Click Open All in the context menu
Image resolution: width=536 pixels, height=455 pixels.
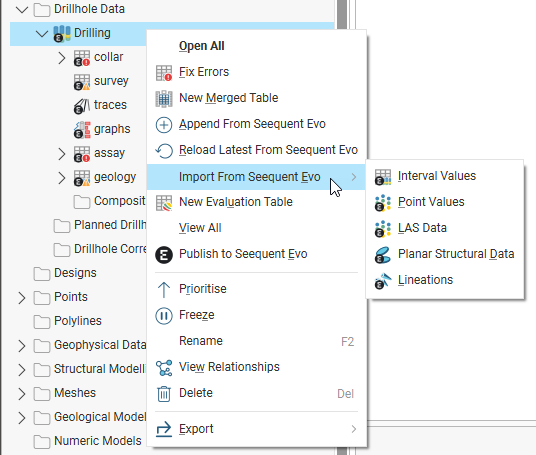point(202,46)
